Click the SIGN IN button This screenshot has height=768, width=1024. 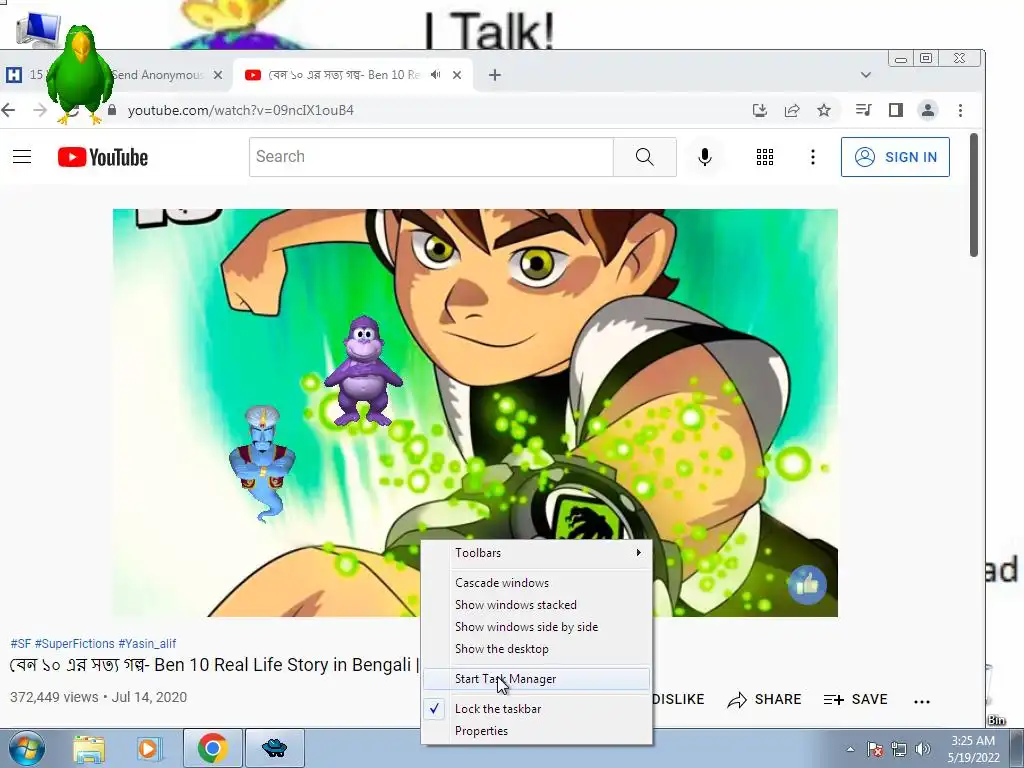pyautogui.click(x=895, y=157)
